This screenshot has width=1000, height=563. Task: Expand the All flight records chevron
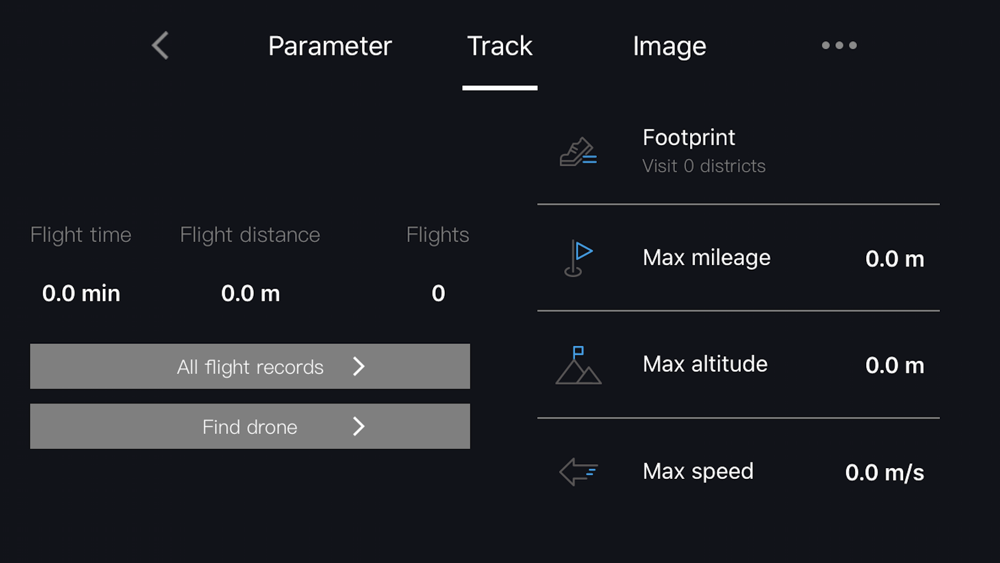coord(359,367)
